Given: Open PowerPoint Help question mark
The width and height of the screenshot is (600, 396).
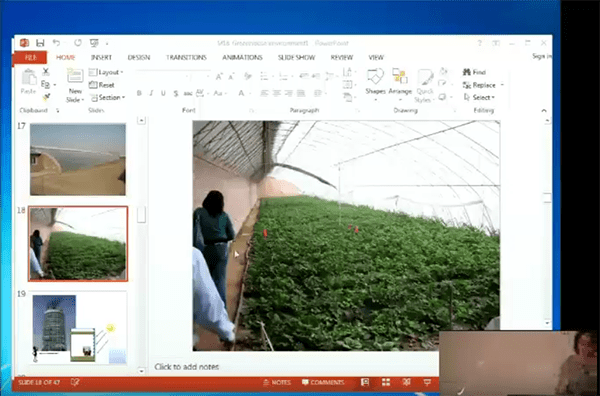Looking at the screenshot, I should pos(479,43).
